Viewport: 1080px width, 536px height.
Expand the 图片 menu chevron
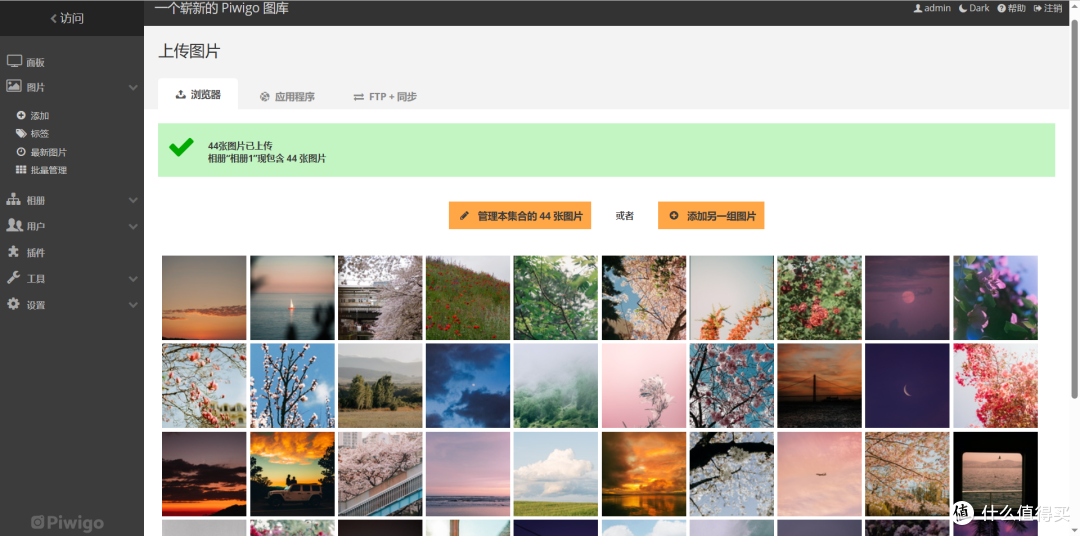(x=133, y=87)
